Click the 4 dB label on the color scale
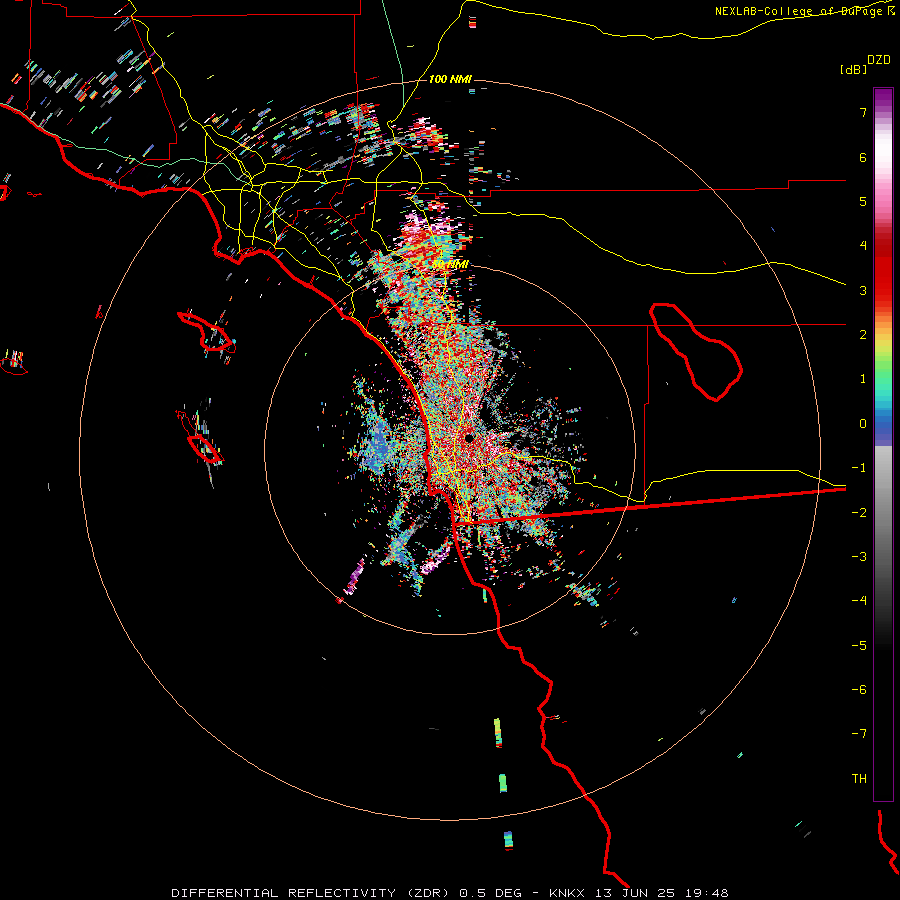The width and height of the screenshot is (900, 900). click(863, 246)
